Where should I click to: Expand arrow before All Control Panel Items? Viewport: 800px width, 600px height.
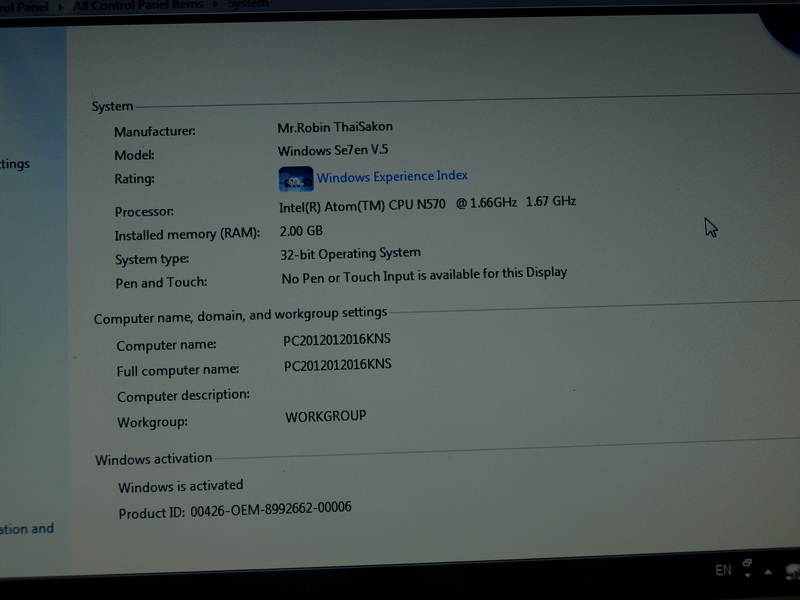62,6
